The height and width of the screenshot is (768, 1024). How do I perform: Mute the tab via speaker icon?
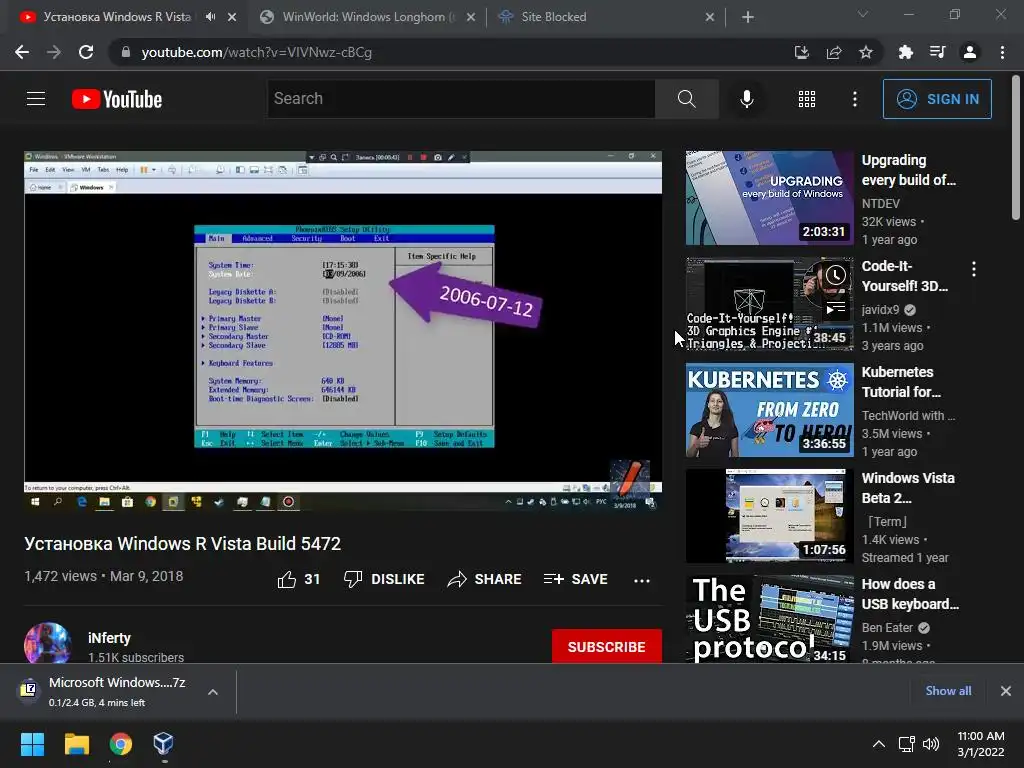(210, 17)
